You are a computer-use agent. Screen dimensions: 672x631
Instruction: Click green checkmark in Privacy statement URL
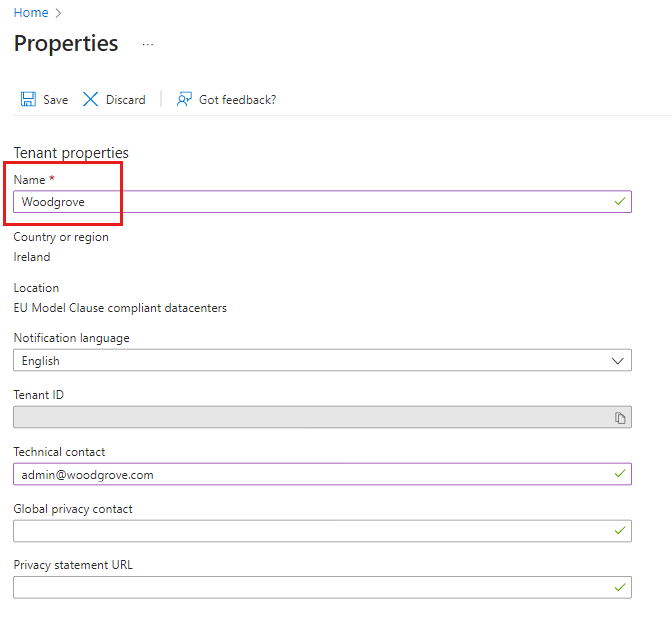coord(620,588)
